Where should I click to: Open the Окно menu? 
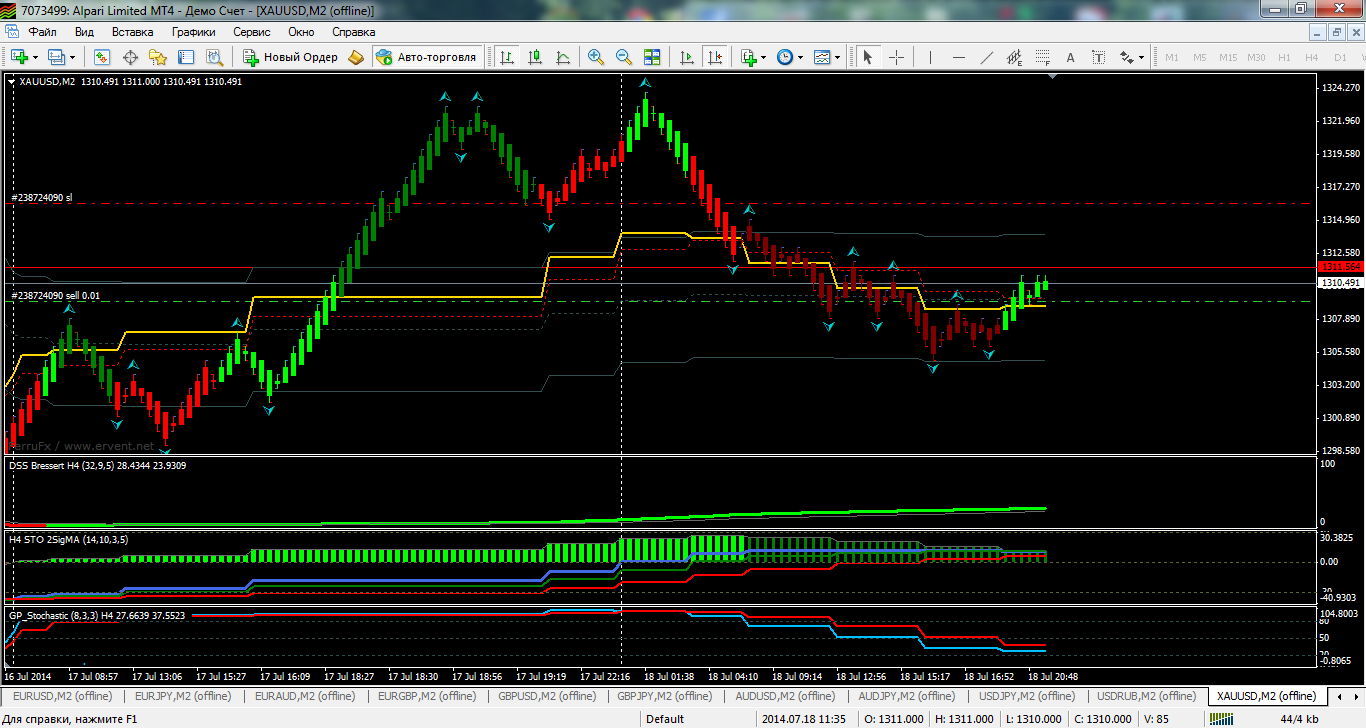click(x=301, y=31)
